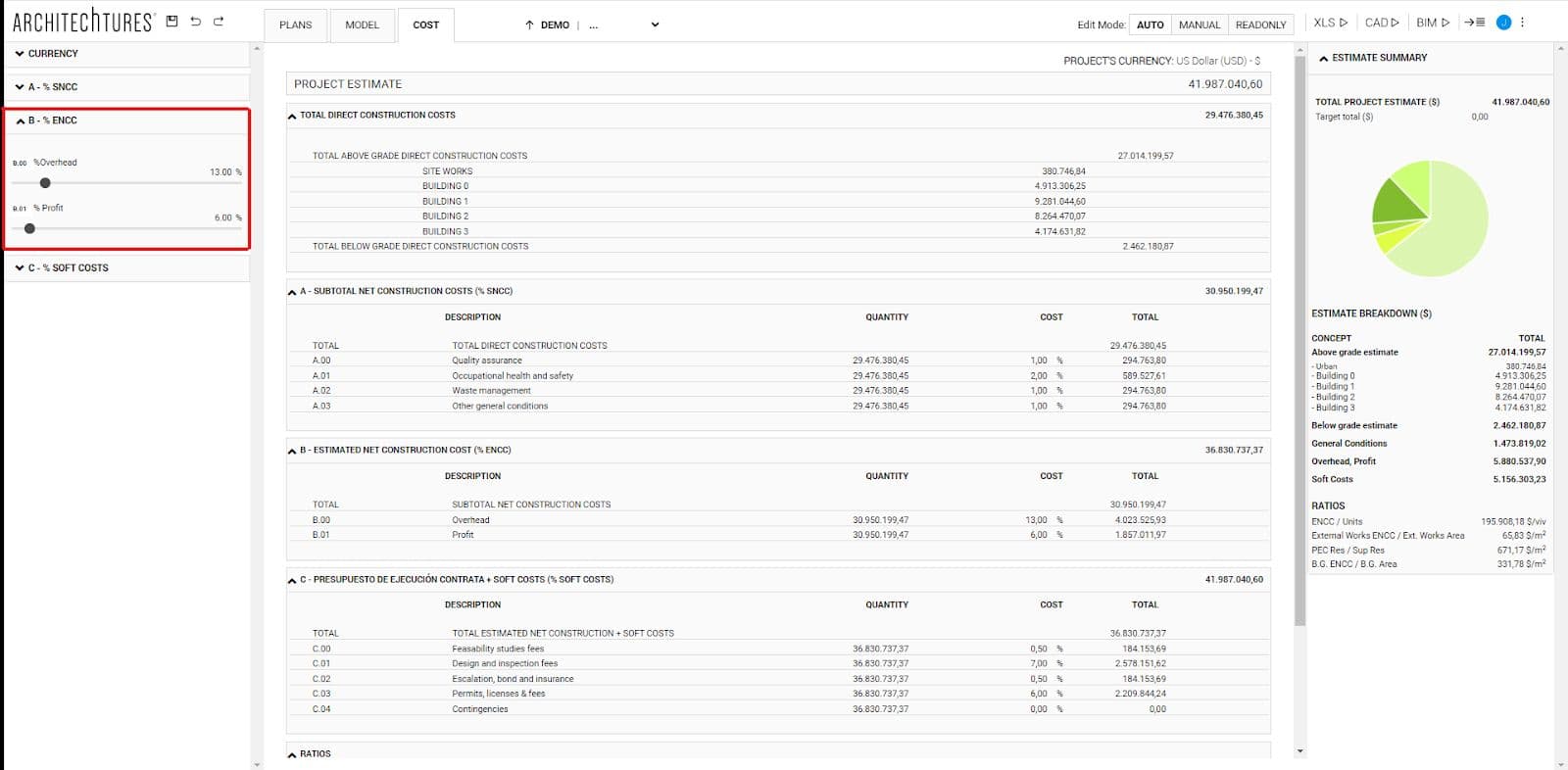Export estimate via XLS button
This screenshot has height=770, width=1568.
pyautogui.click(x=1330, y=23)
